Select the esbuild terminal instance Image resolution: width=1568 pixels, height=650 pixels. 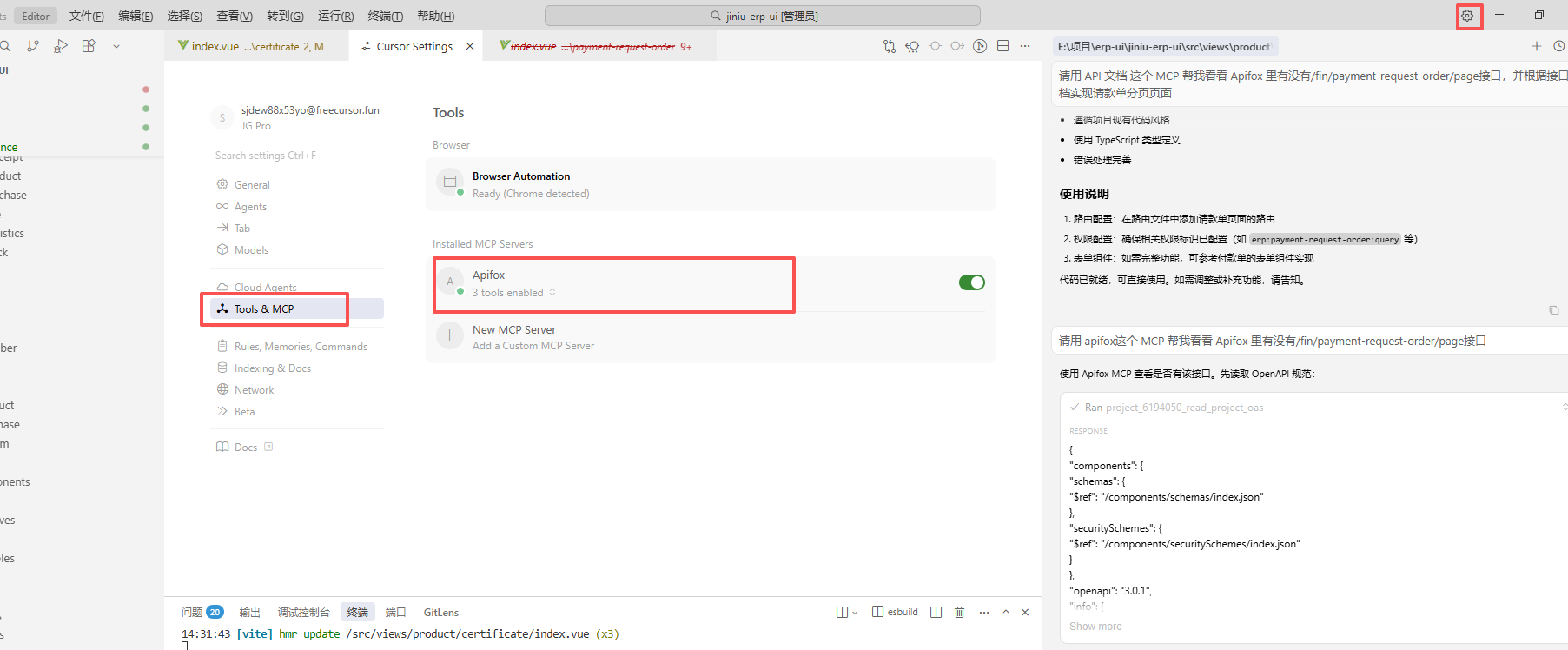pyautogui.click(x=895, y=612)
